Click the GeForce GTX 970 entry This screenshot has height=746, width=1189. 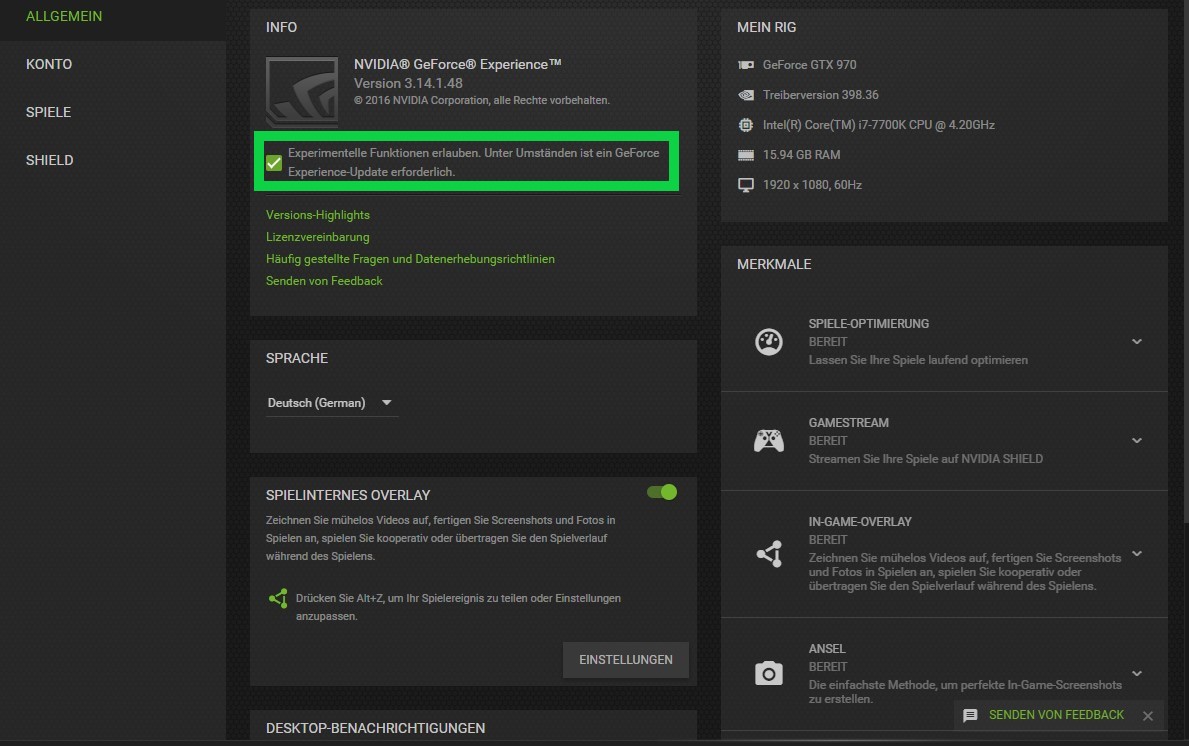(809, 65)
